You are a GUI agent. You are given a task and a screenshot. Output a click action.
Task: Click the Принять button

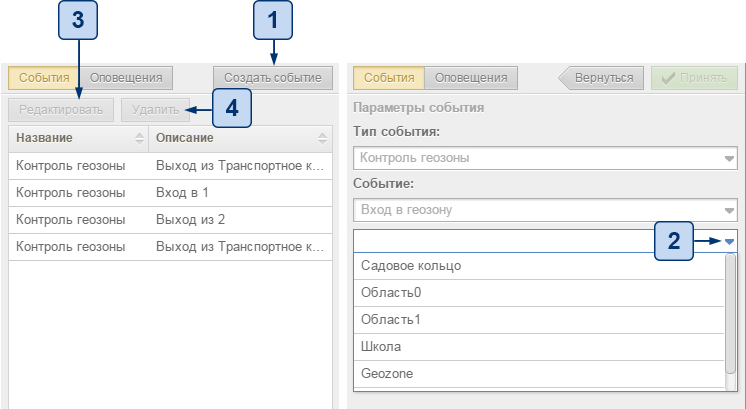(694, 78)
